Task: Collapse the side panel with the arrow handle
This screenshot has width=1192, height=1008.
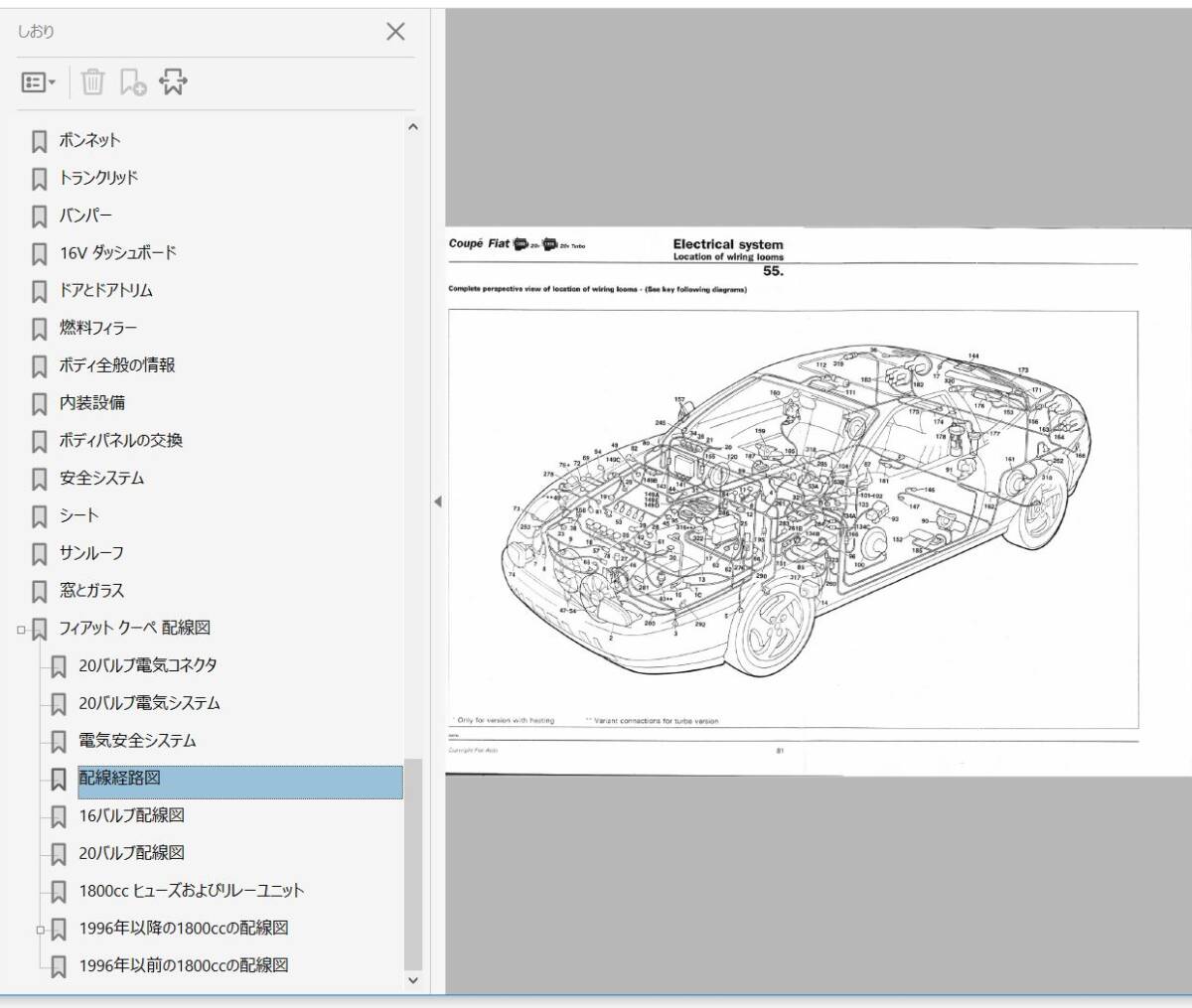Action: pos(437,502)
